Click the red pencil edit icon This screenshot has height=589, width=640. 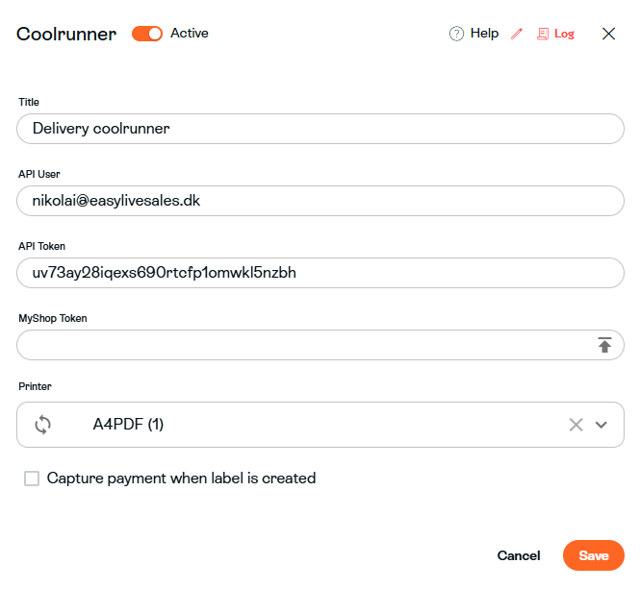[x=517, y=33]
